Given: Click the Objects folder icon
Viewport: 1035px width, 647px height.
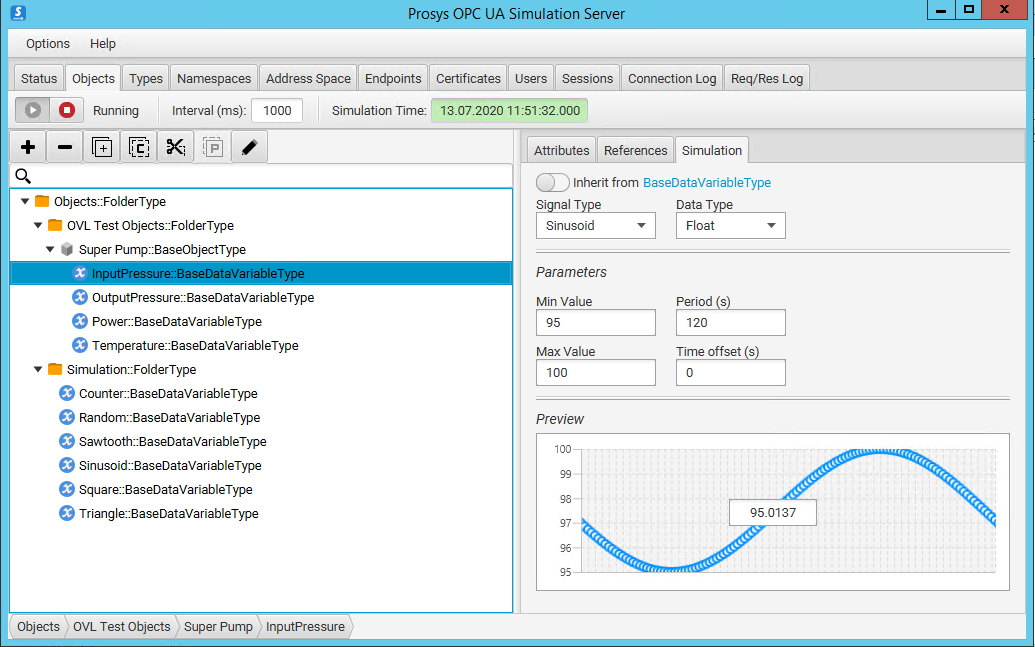Looking at the screenshot, I should pyautogui.click(x=42, y=201).
